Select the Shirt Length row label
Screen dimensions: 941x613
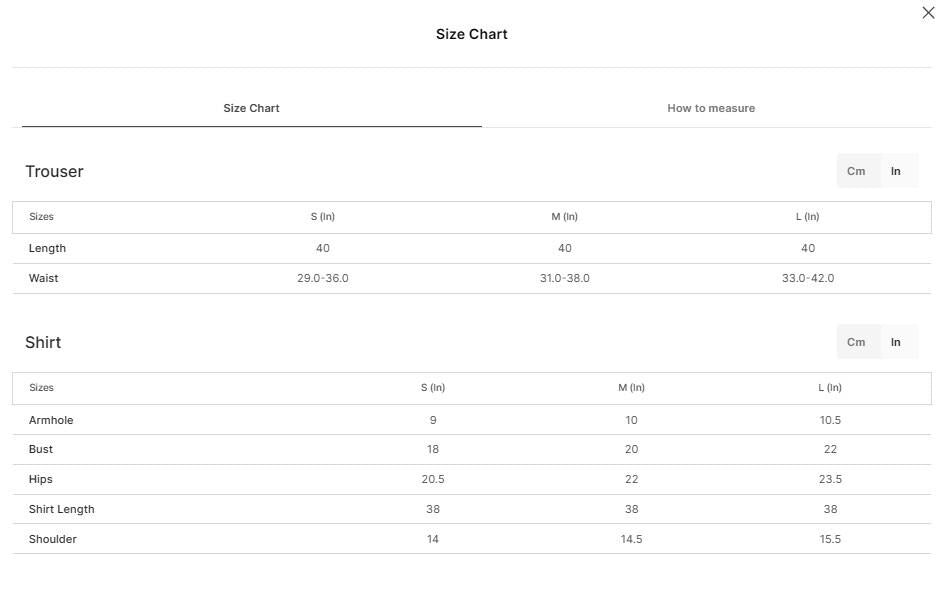tap(62, 509)
